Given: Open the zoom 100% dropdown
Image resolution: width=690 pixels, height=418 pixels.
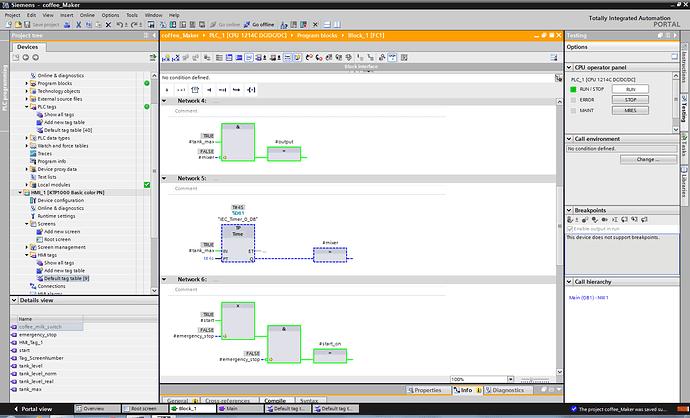Looking at the screenshot, I should pyautogui.click(x=510, y=379).
